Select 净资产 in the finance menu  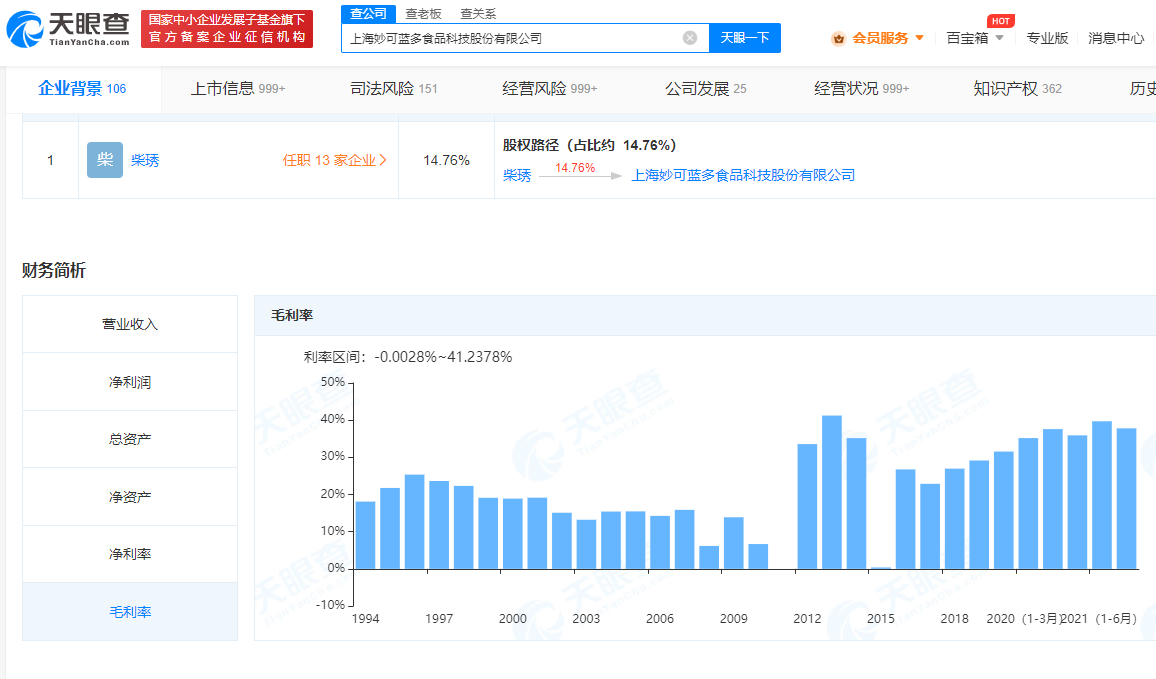pyautogui.click(x=130, y=497)
